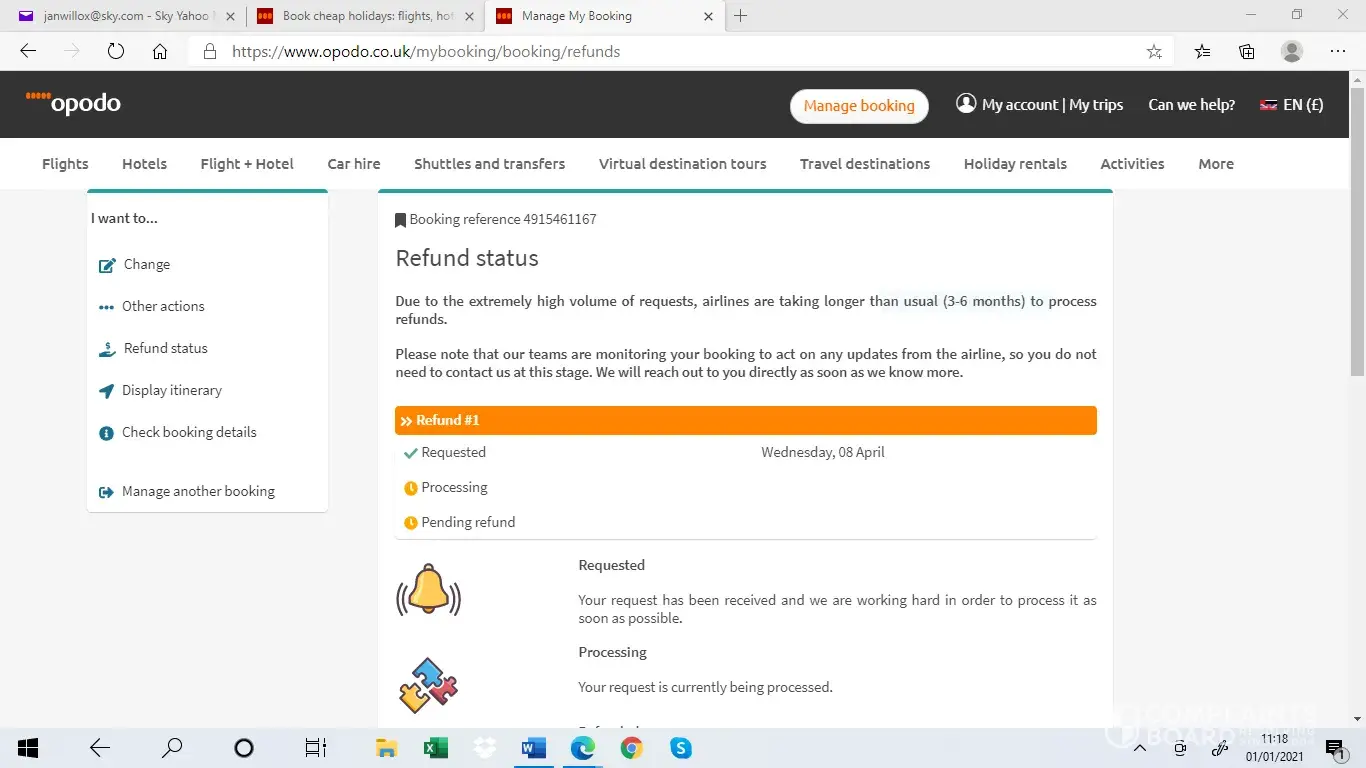Switch to the Sky Yahoo mail tab
The height and width of the screenshot is (768, 1366).
click(124, 16)
